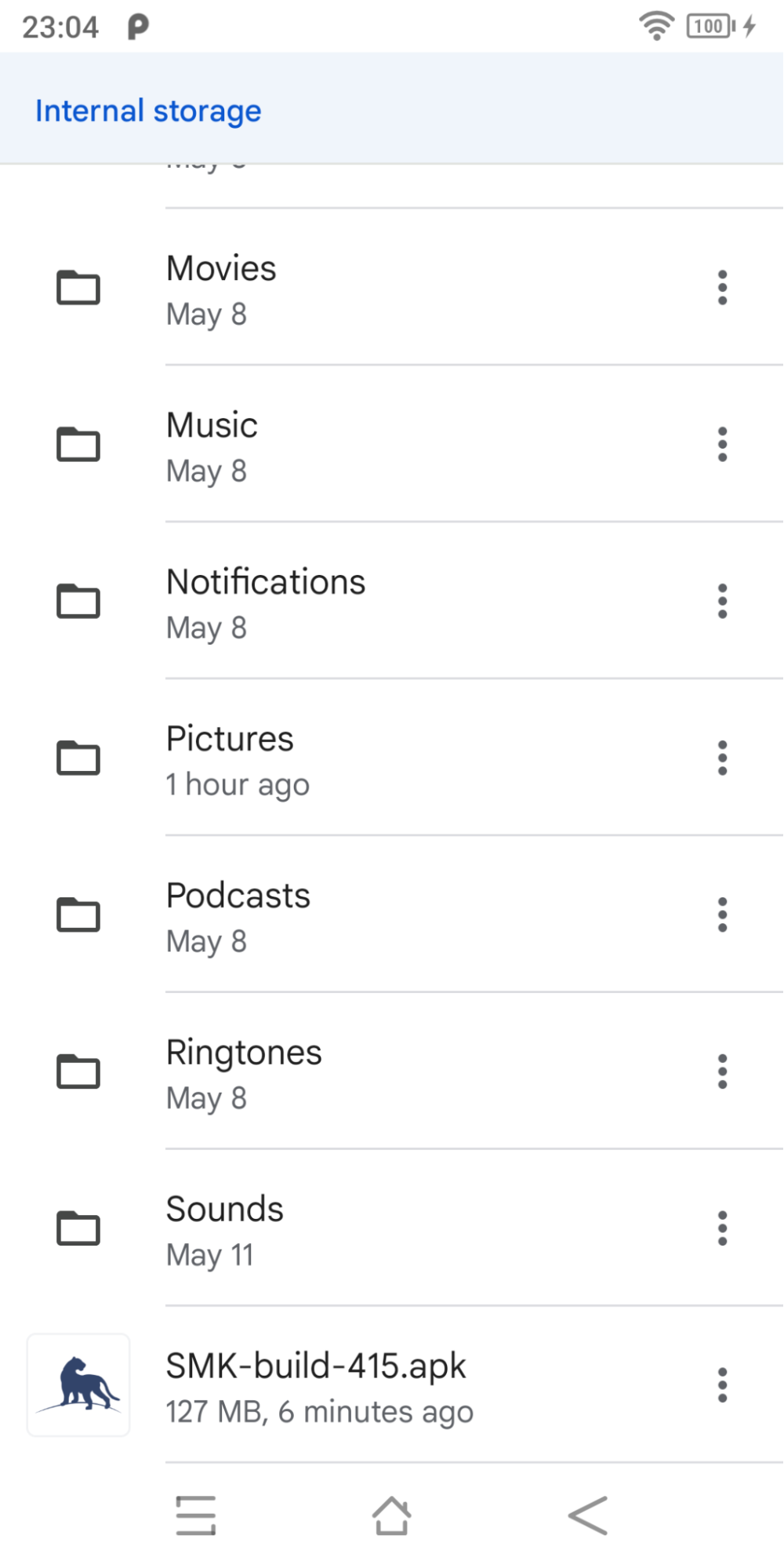Show overflow menu for Pictures folder

pyautogui.click(x=722, y=759)
